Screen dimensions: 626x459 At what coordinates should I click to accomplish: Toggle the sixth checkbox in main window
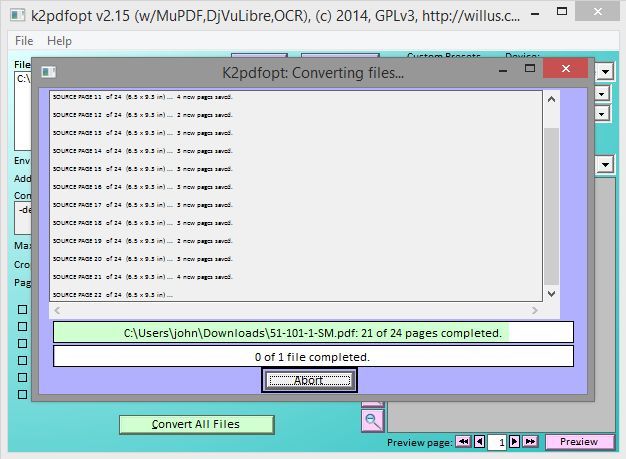click(x=23, y=394)
